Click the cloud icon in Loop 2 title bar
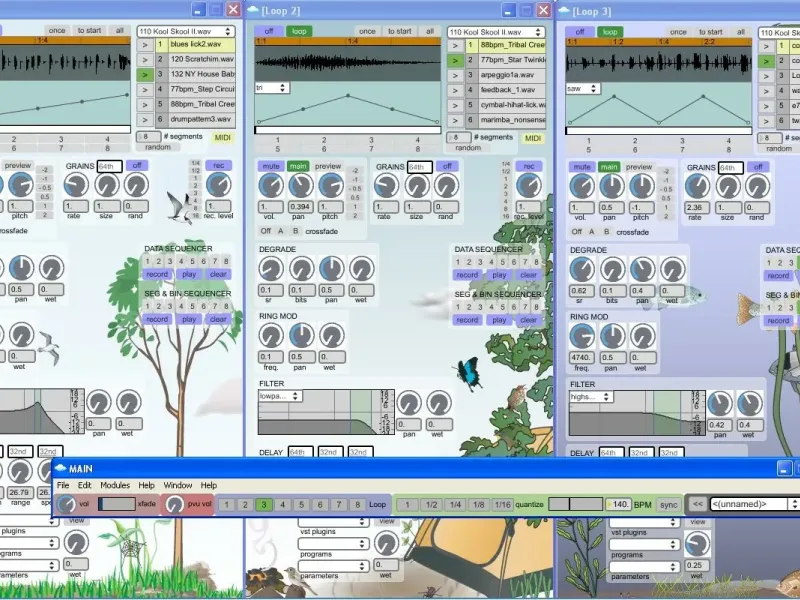Image resolution: width=800 pixels, height=600 pixels. click(x=253, y=10)
